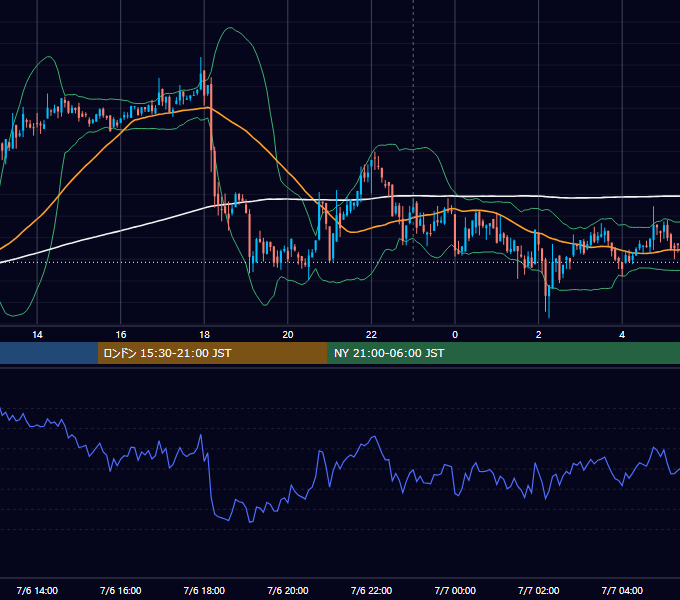Click the ロンドン 15:30-21:00 JST session bar

pyautogui.click(x=212, y=353)
